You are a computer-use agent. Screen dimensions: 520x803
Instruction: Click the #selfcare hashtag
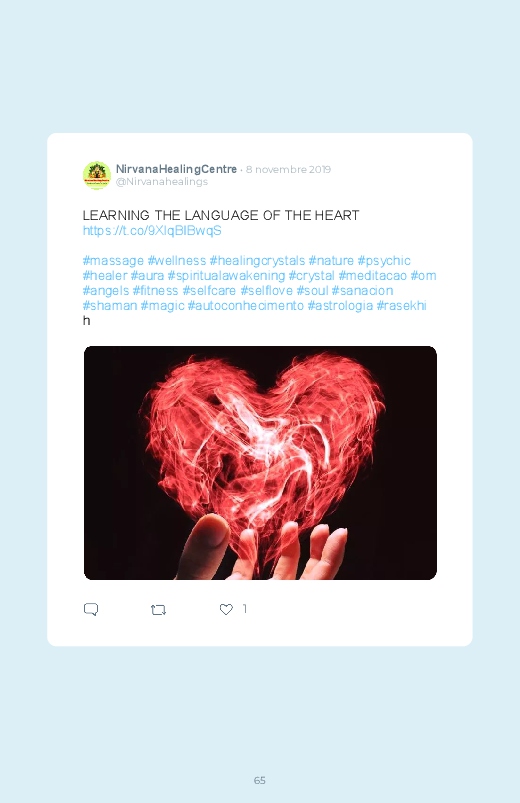click(x=209, y=290)
